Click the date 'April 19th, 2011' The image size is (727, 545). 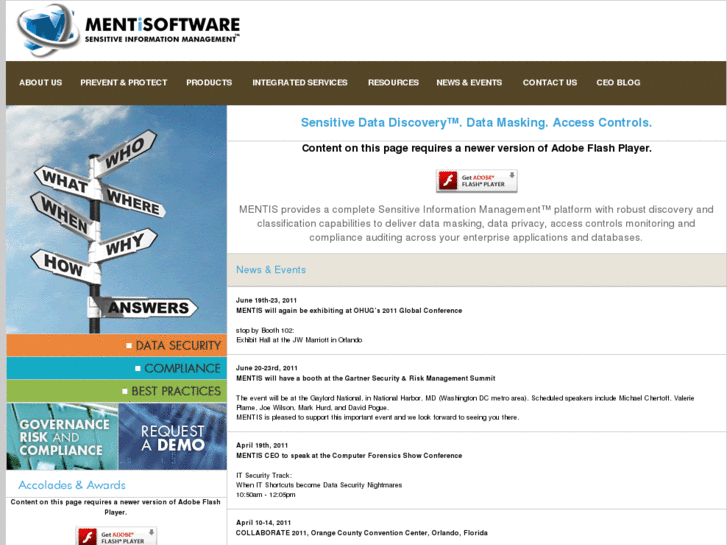(x=262, y=445)
